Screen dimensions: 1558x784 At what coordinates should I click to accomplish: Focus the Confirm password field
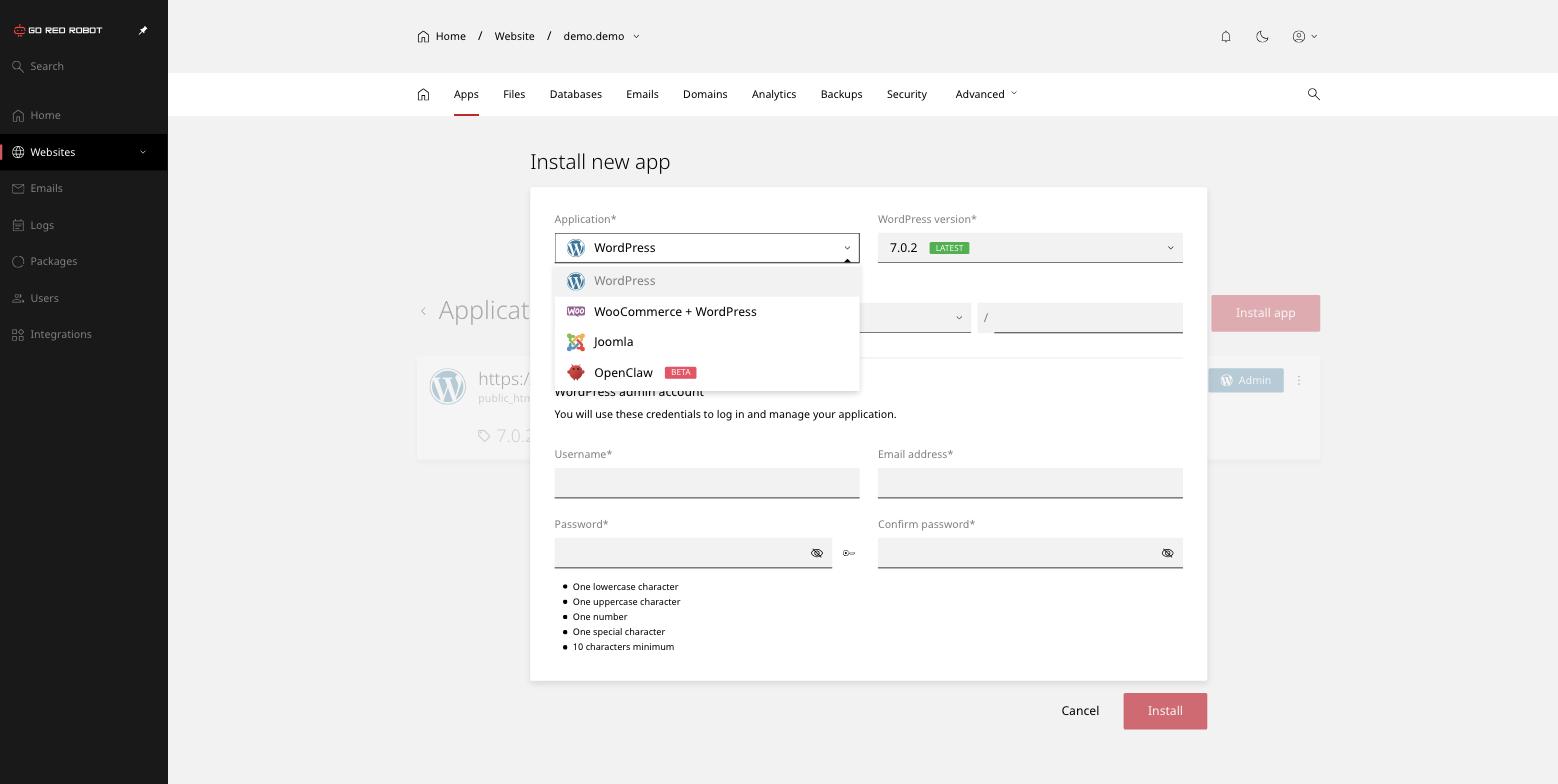[x=1030, y=553]
